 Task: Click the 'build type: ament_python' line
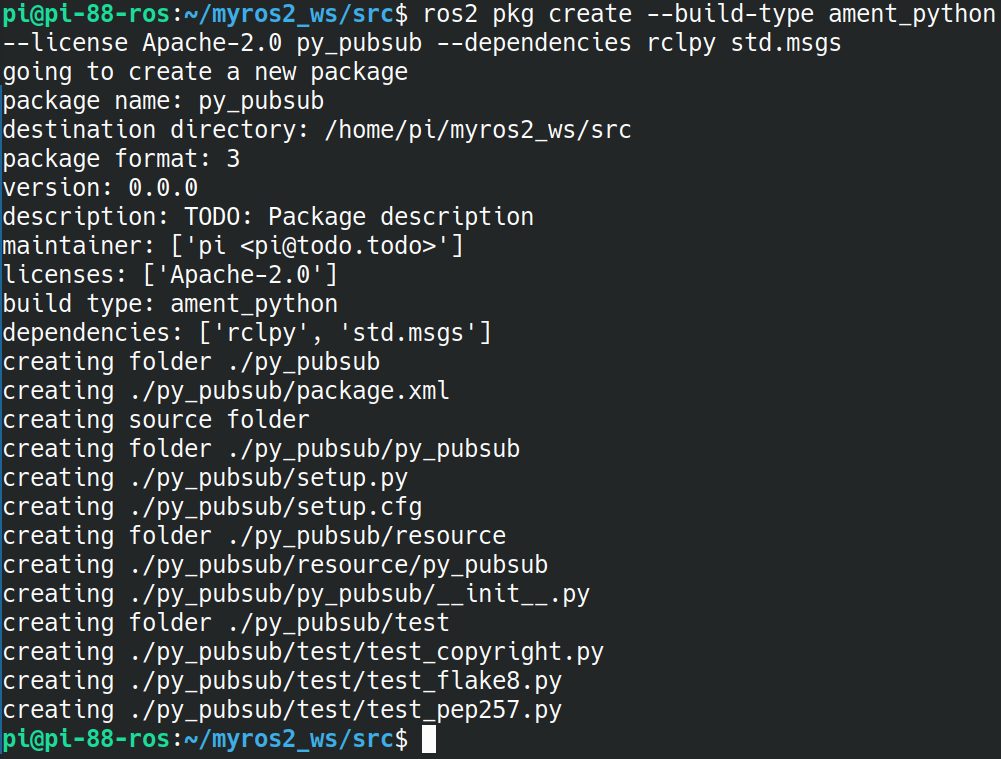(x=170, y=304)
